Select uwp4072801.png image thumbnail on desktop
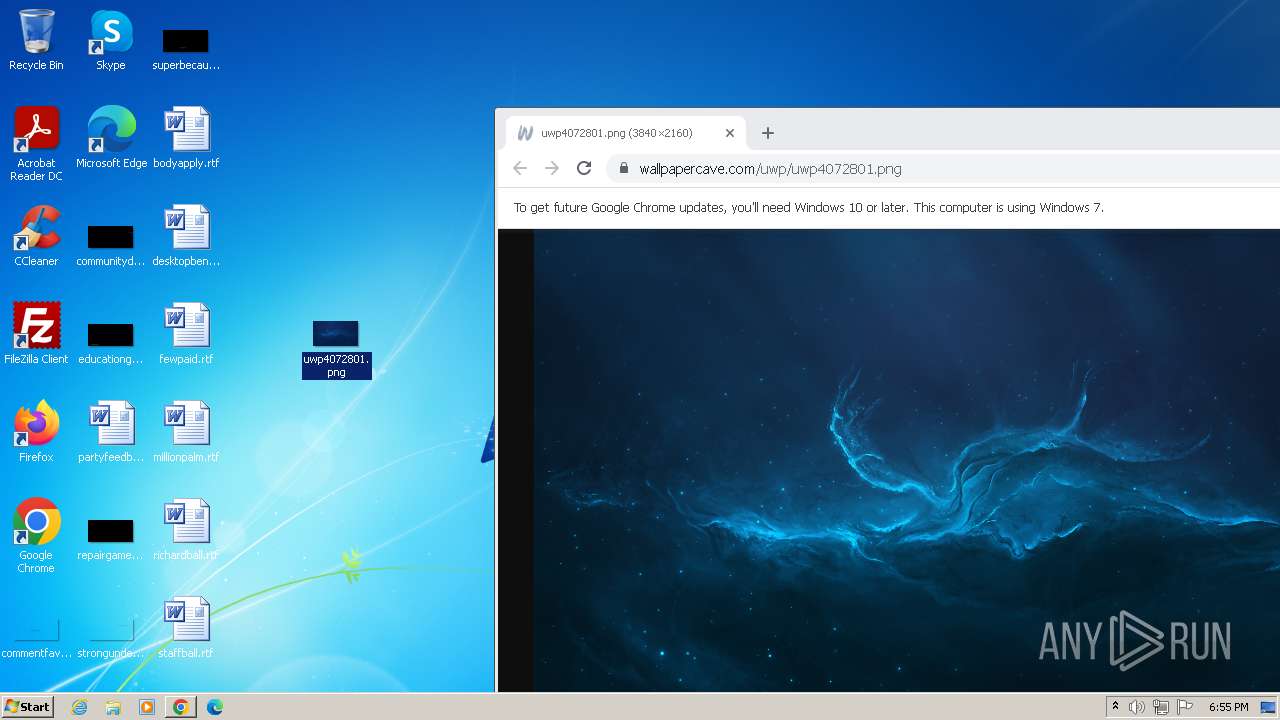1280x720 pixels. [x=336, y=349]
